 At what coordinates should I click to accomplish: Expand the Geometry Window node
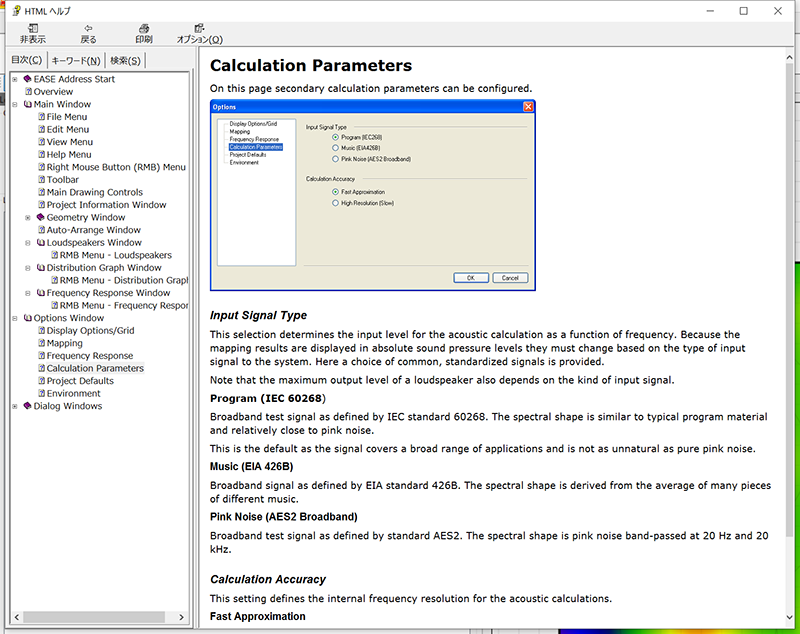[28, 218]
